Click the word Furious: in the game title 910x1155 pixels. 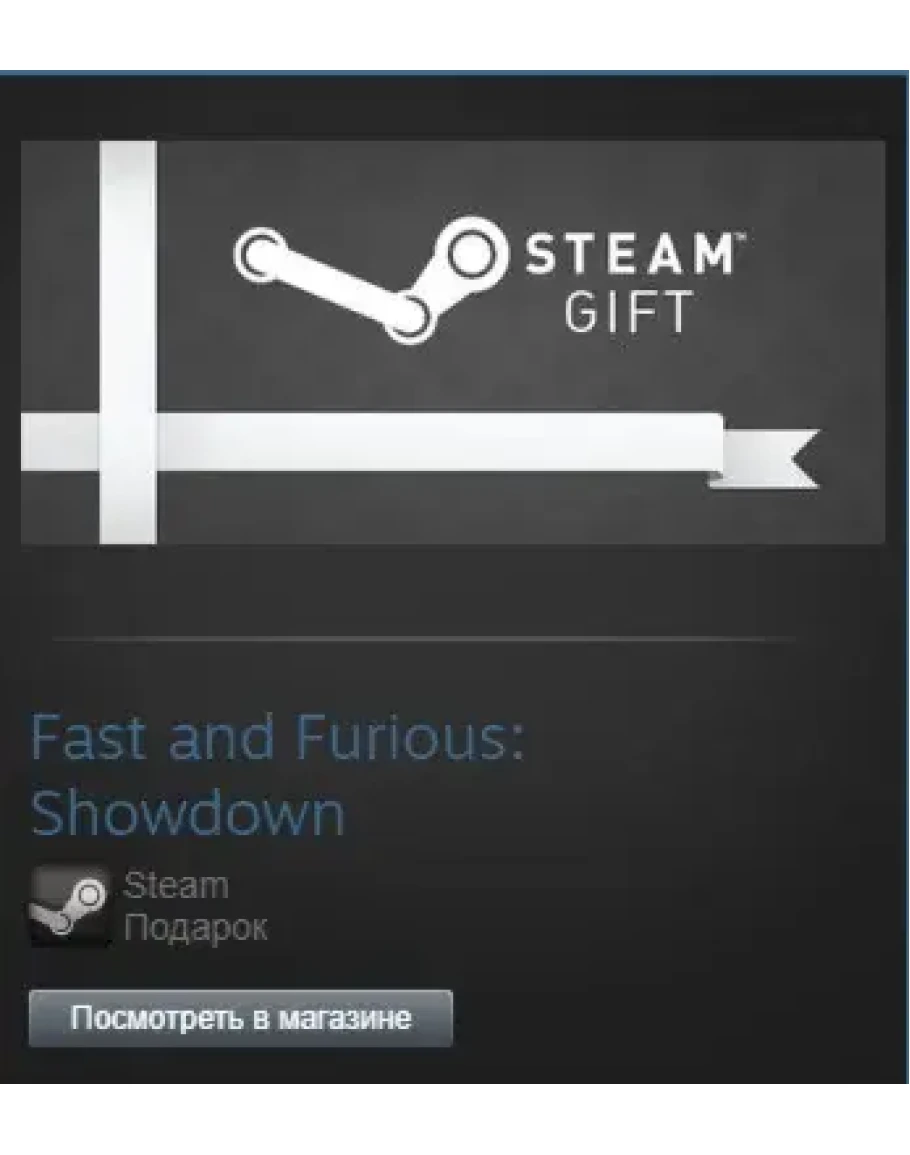click(410, 737)
